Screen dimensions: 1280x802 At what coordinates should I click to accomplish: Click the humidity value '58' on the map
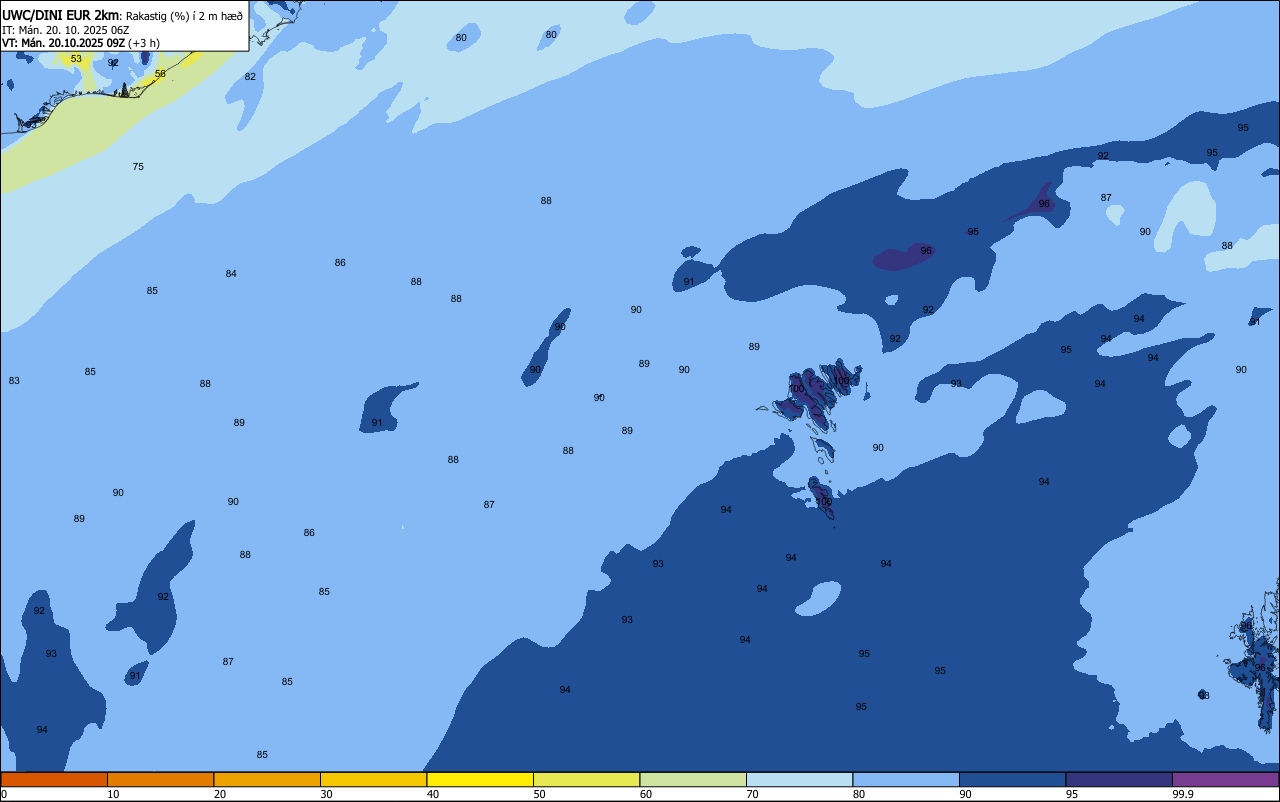pyautogui.click(x=160, y=74)
